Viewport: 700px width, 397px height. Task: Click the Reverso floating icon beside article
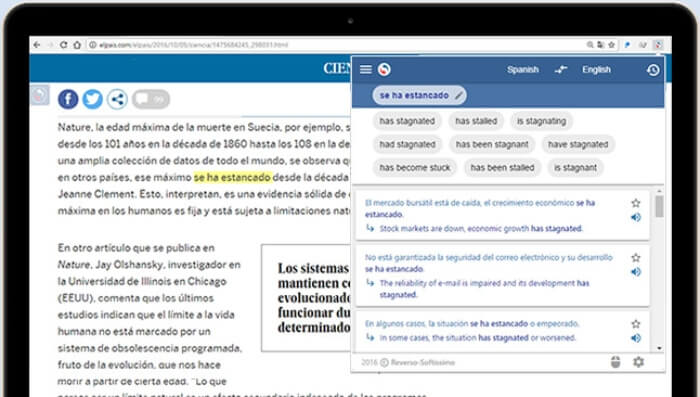point(40,95)
